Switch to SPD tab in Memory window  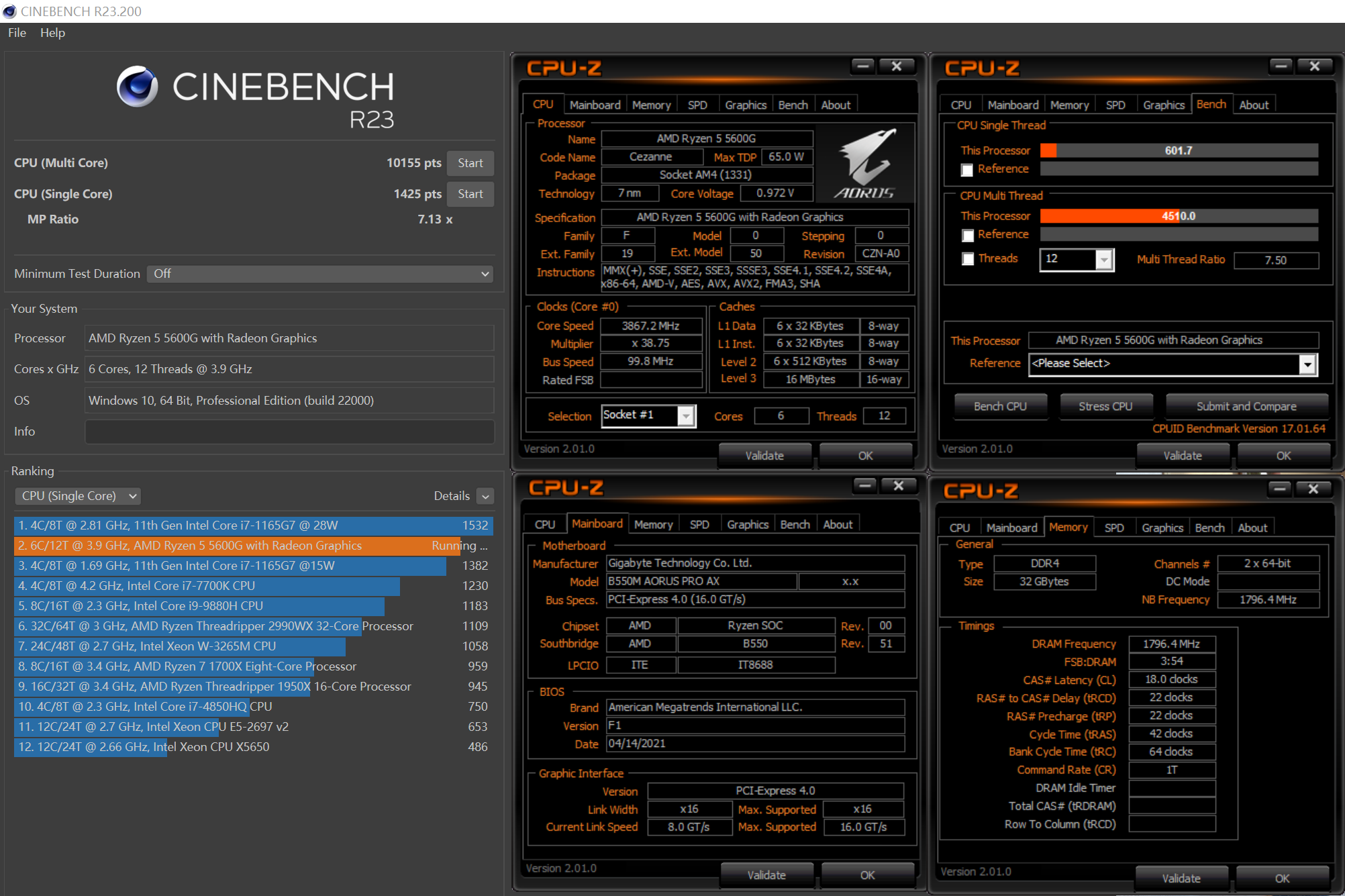[x=1113, y=528]
